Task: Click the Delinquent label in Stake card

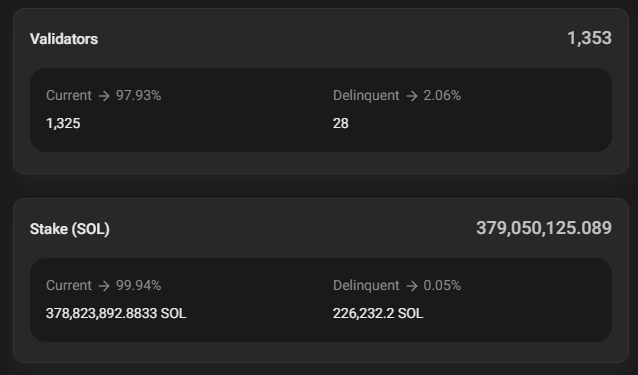Action: tap(366, 286)
